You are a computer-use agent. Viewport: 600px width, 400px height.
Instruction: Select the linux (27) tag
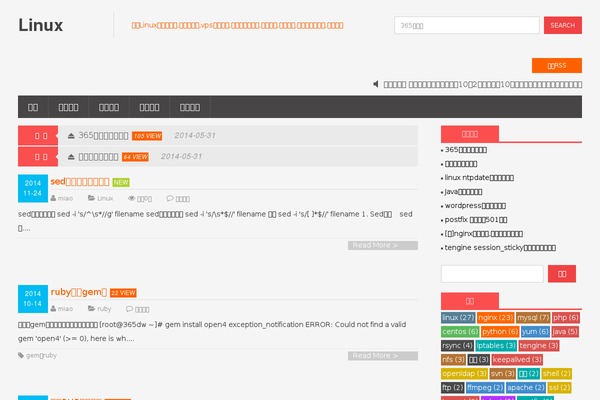click(x=458, y=317)
